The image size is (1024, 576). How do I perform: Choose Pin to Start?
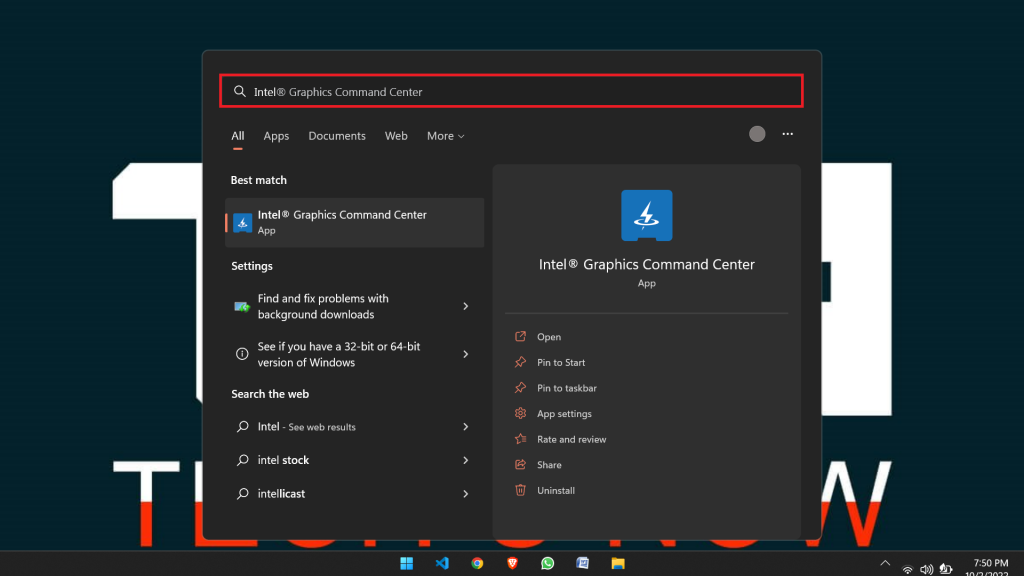click(561, 362)
